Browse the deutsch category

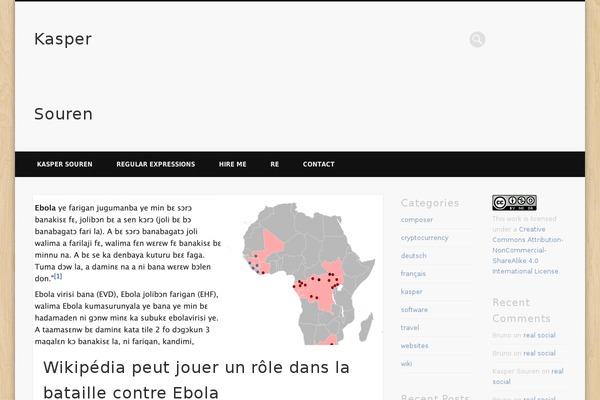414,256
